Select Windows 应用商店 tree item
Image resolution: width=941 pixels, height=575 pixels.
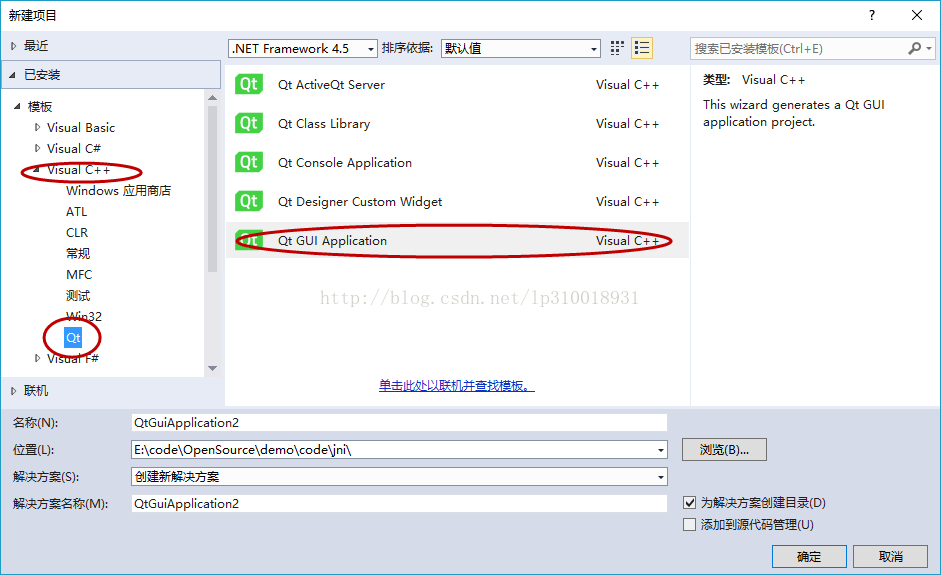pos(118,191)
